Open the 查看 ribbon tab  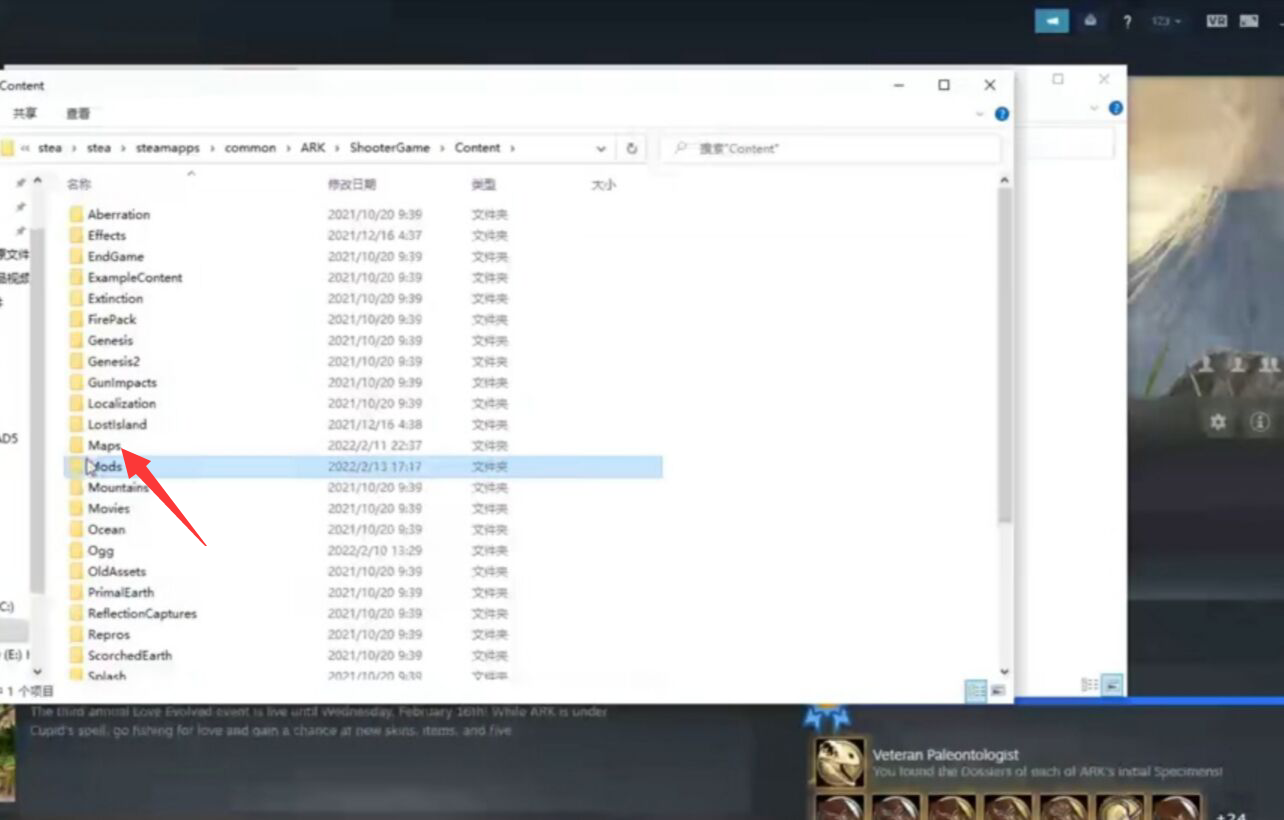[78, 114]
